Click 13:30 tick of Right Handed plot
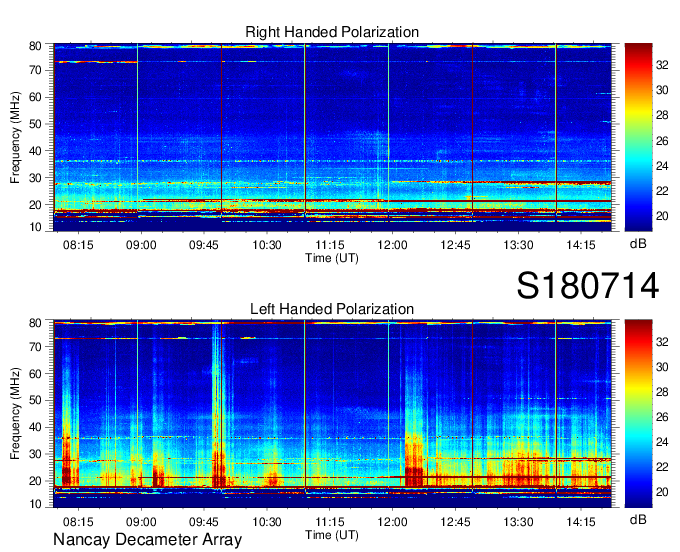680x552 pixels. point(518,245)
